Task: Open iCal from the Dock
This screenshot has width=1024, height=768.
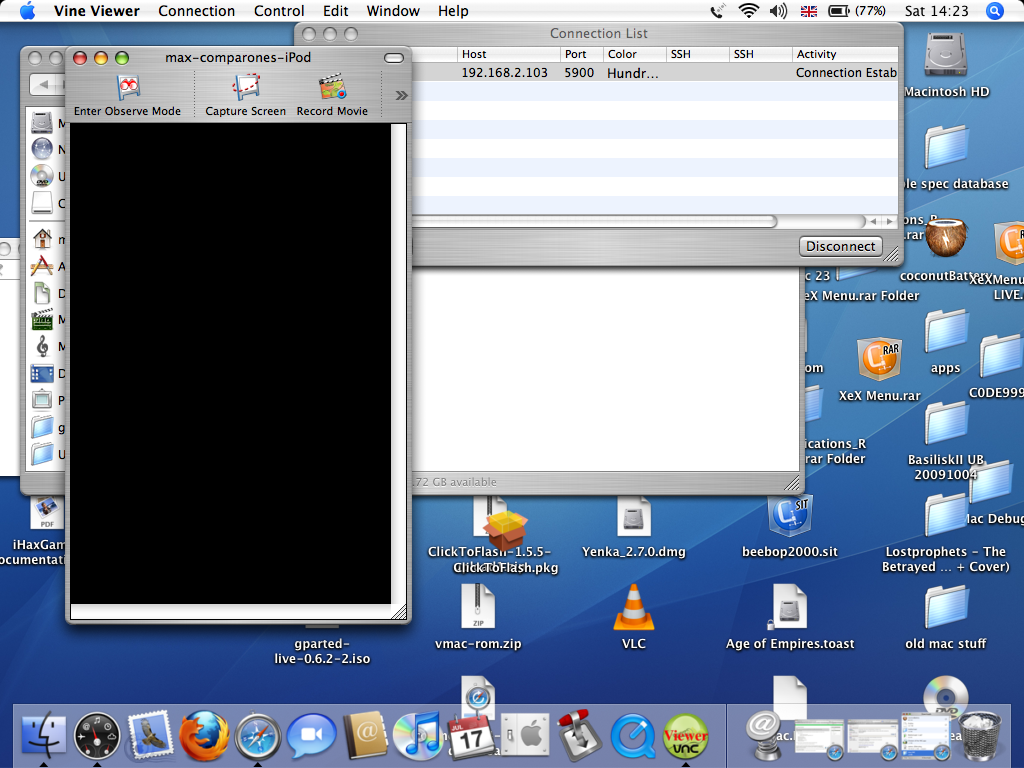Action: 471,736
